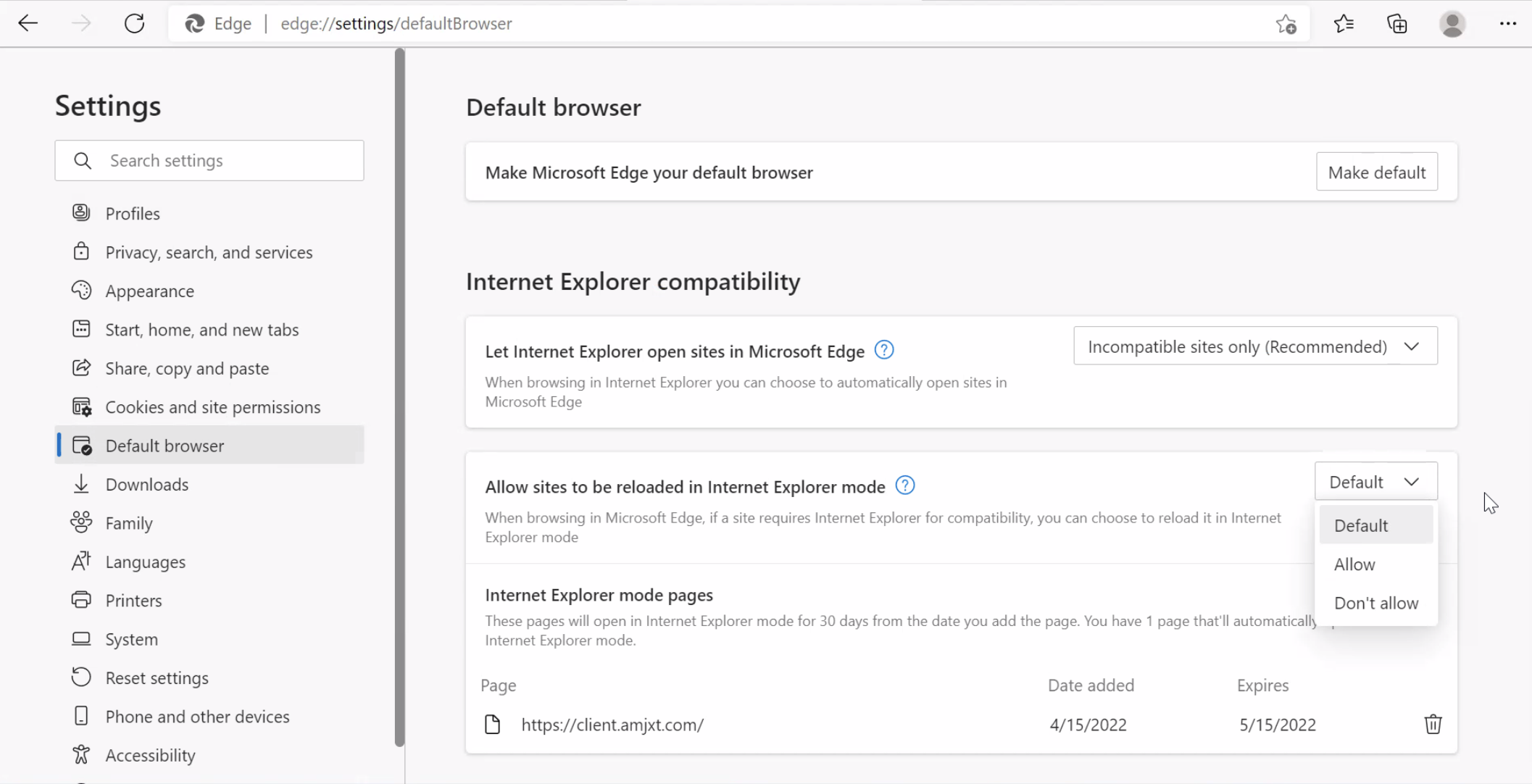Go to Cookies and site permissions
The width and height of the screenshot is (1532, 784).
coord(212,407)
